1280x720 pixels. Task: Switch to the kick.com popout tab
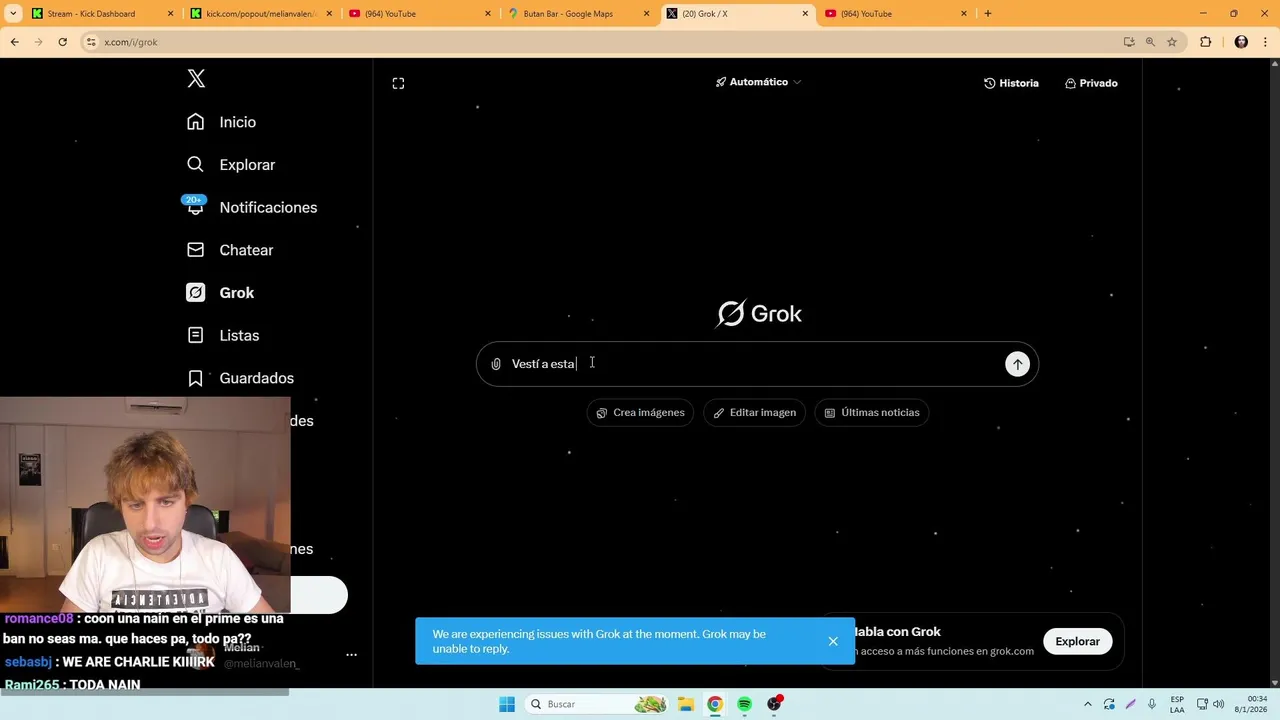[x=260, y=14]
